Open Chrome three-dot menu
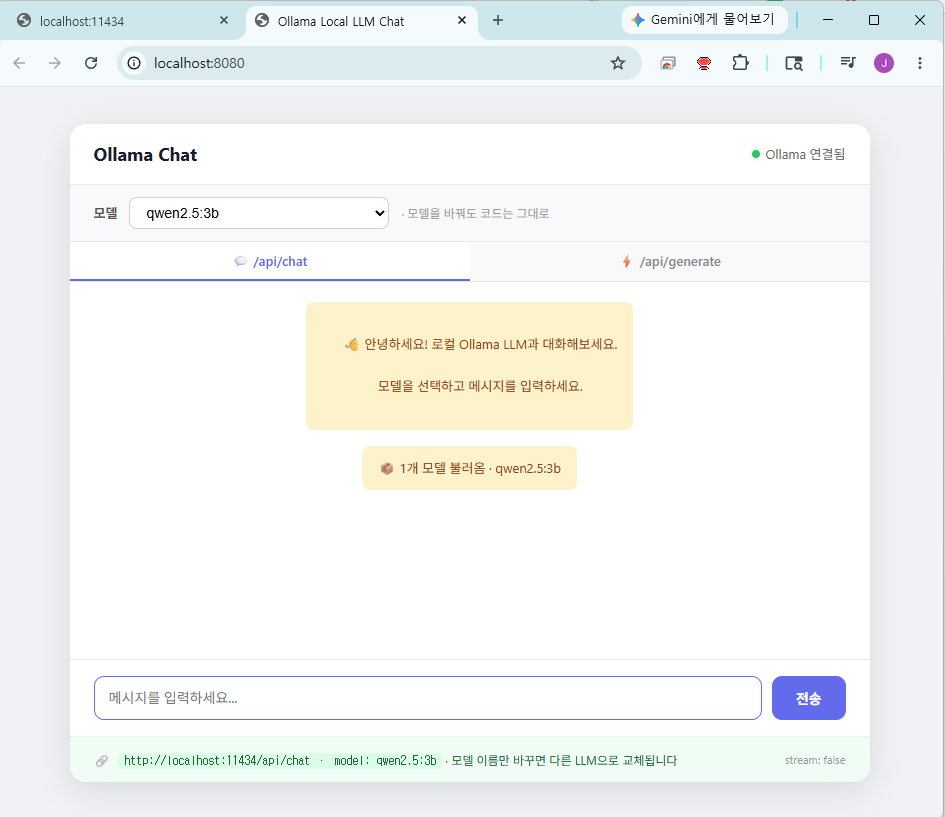Viewport: 945px width, 817px height. tap(920, 63)
